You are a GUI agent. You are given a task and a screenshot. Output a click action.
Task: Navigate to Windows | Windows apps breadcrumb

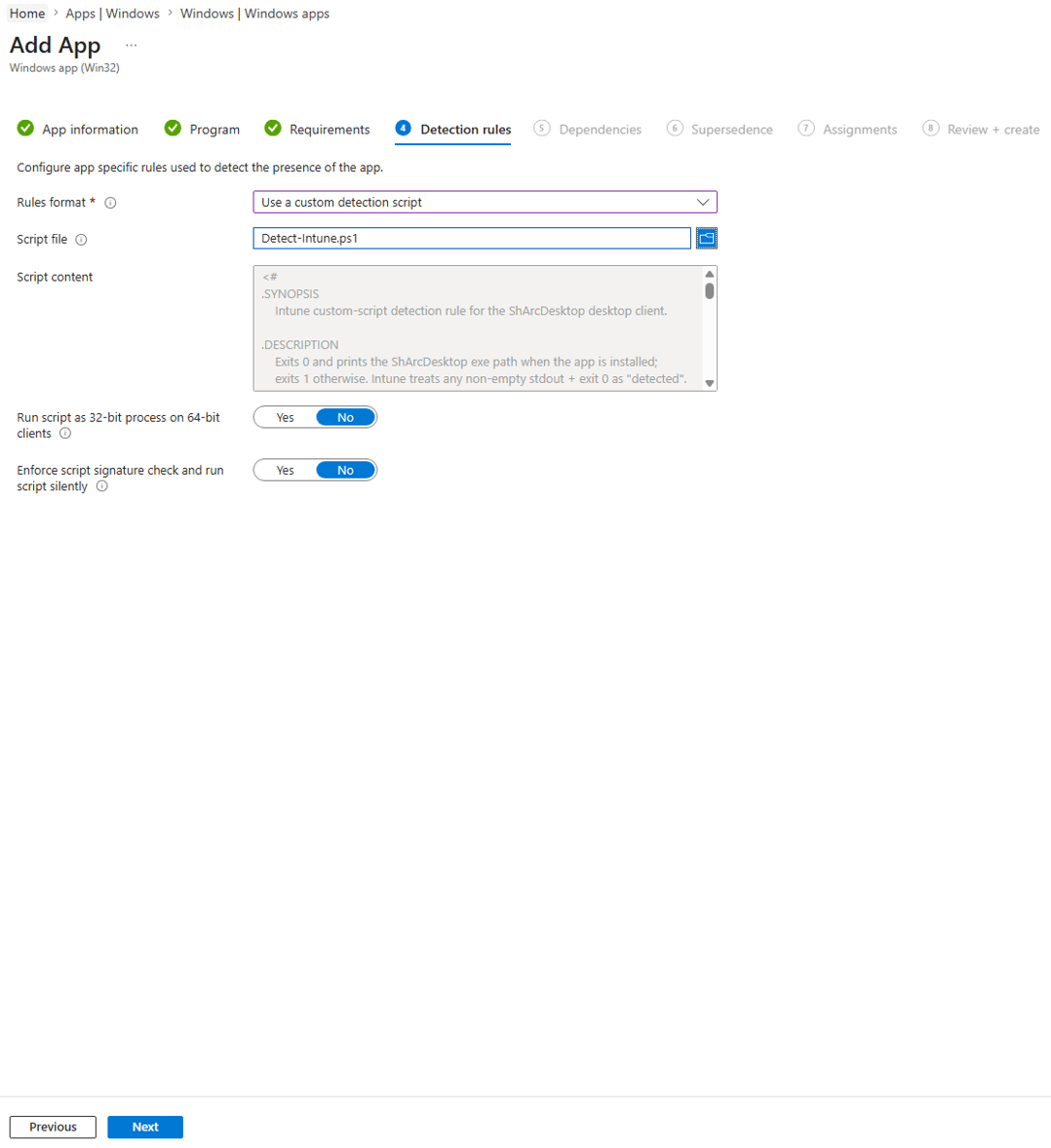click(x=254, y=14)
